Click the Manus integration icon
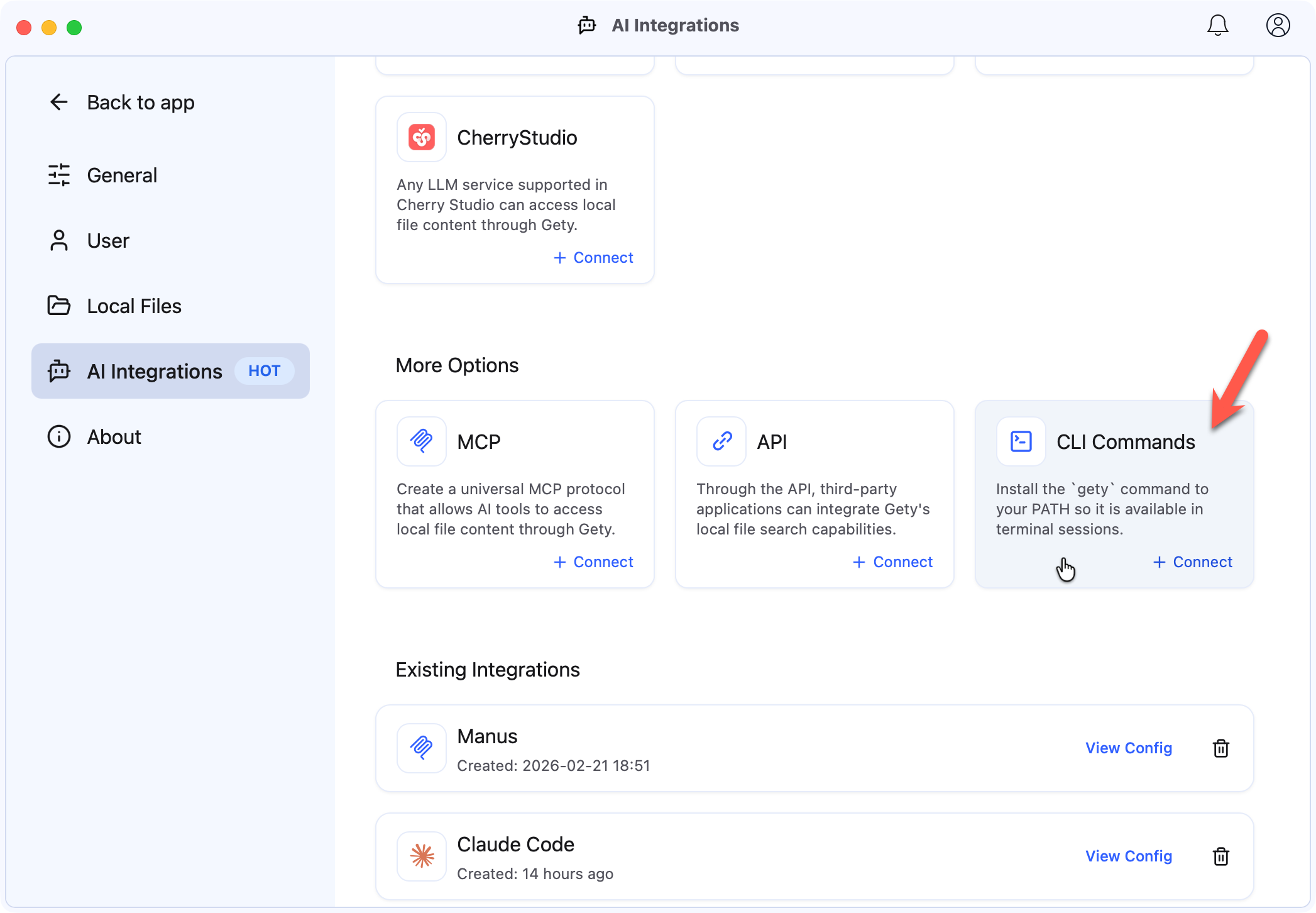 click(x=422, y=748)
